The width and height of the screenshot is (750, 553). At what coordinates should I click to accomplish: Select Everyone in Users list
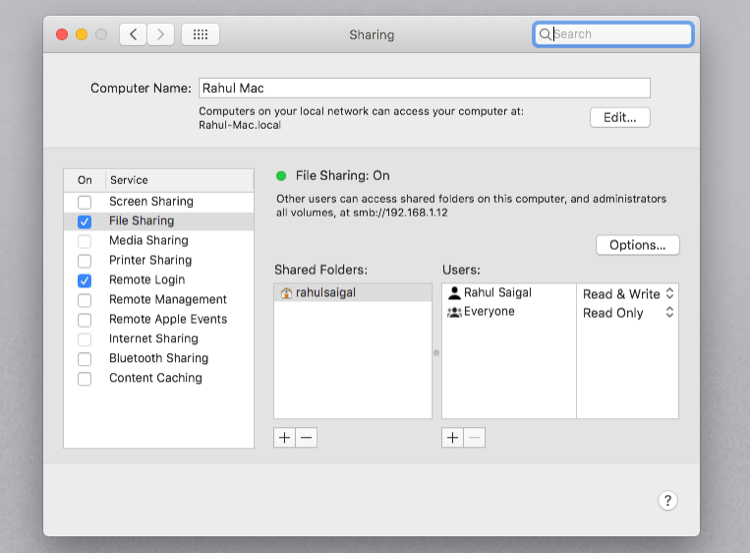coord(509,312)
